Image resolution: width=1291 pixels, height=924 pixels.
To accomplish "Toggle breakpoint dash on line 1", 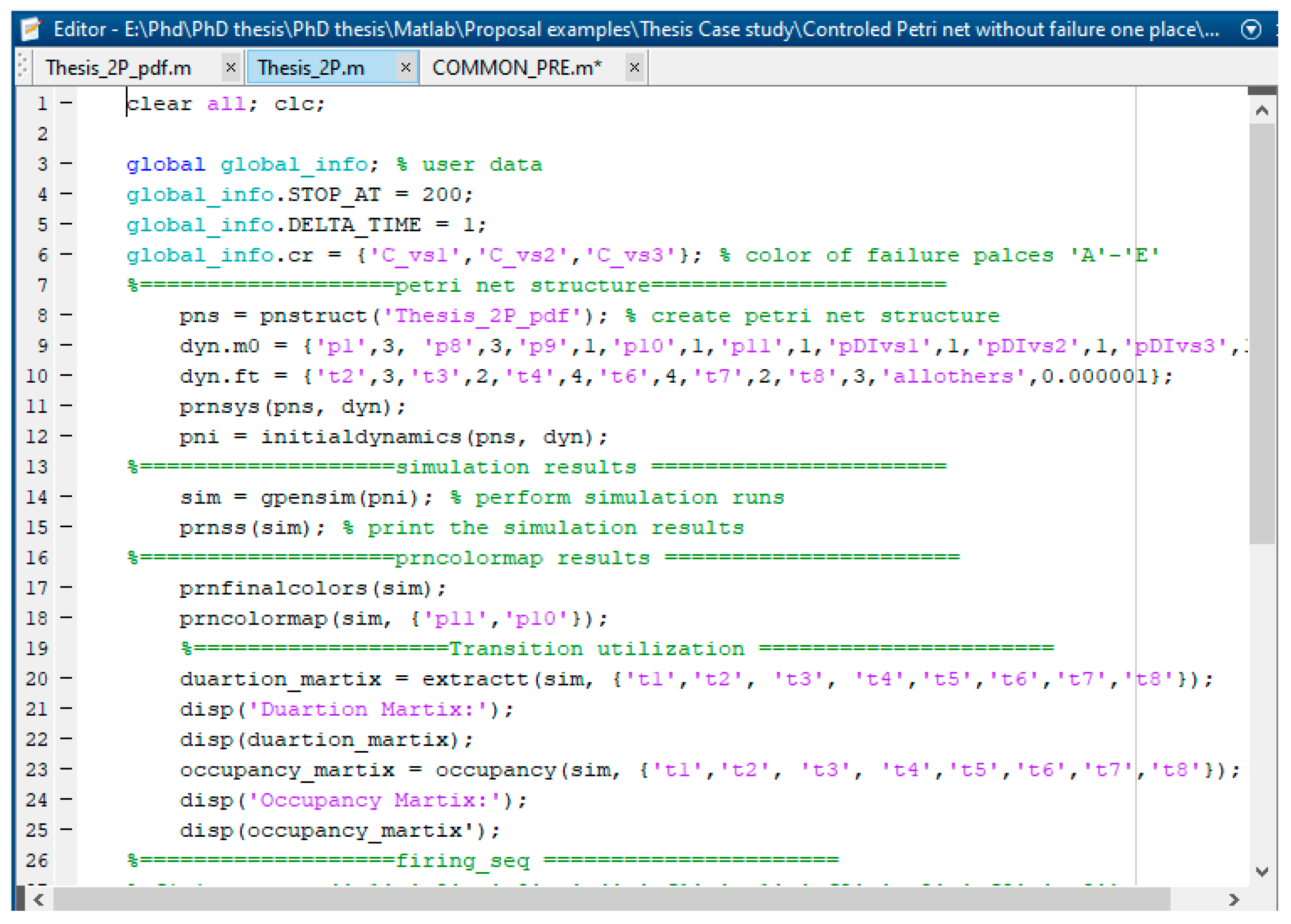I will (66, 103).
